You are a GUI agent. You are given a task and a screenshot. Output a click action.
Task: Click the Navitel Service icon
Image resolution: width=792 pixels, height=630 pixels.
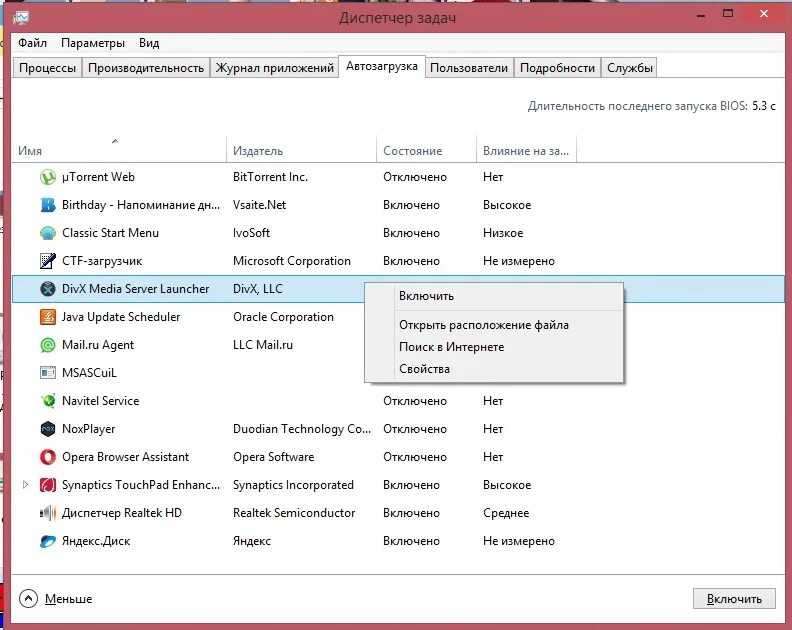47,401
